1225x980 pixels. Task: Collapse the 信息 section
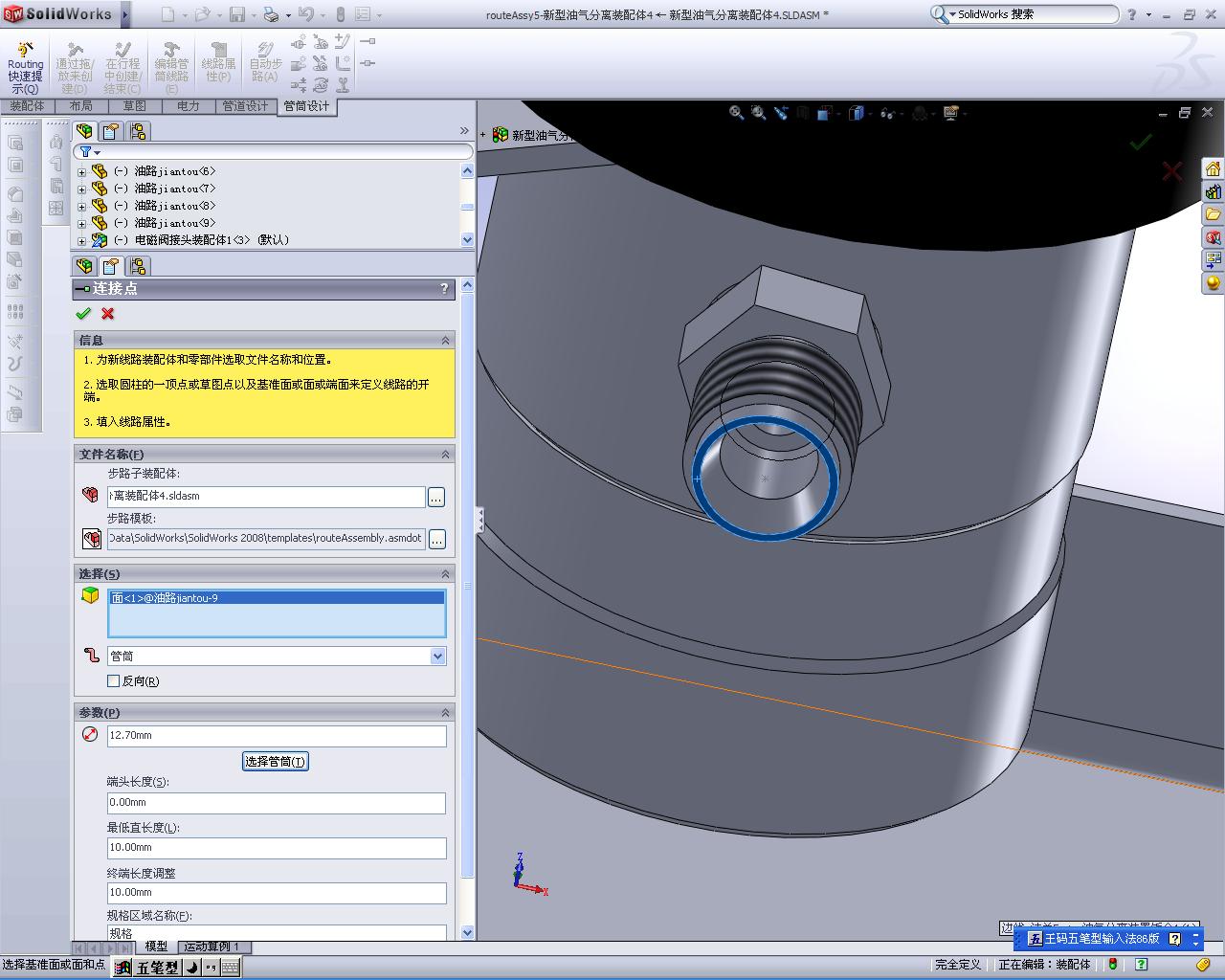[x=445, y=341]
